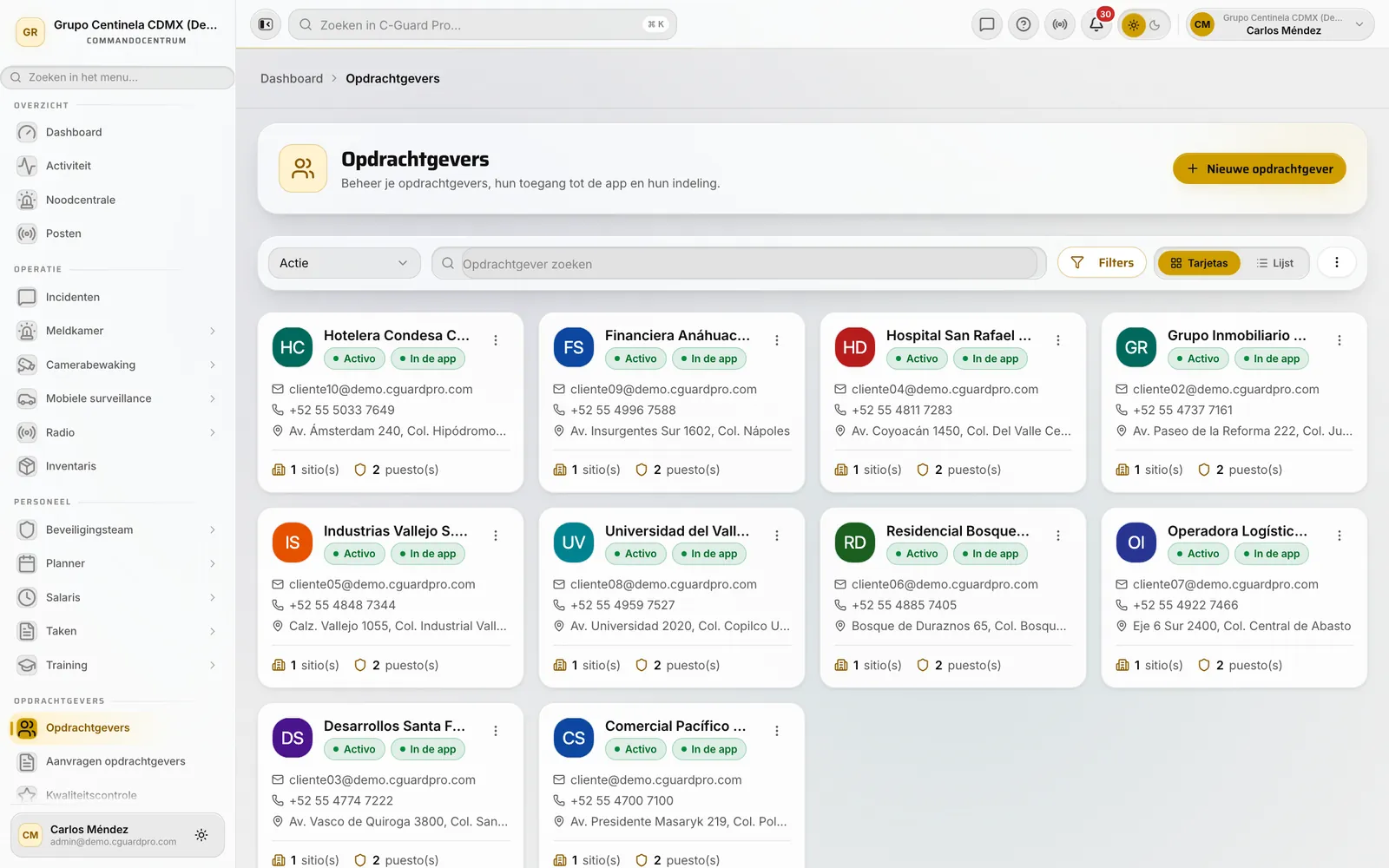1389x868 pixels.
Task: Open notifications bell with 30 badge
Action: click(x=1096, y=24)
